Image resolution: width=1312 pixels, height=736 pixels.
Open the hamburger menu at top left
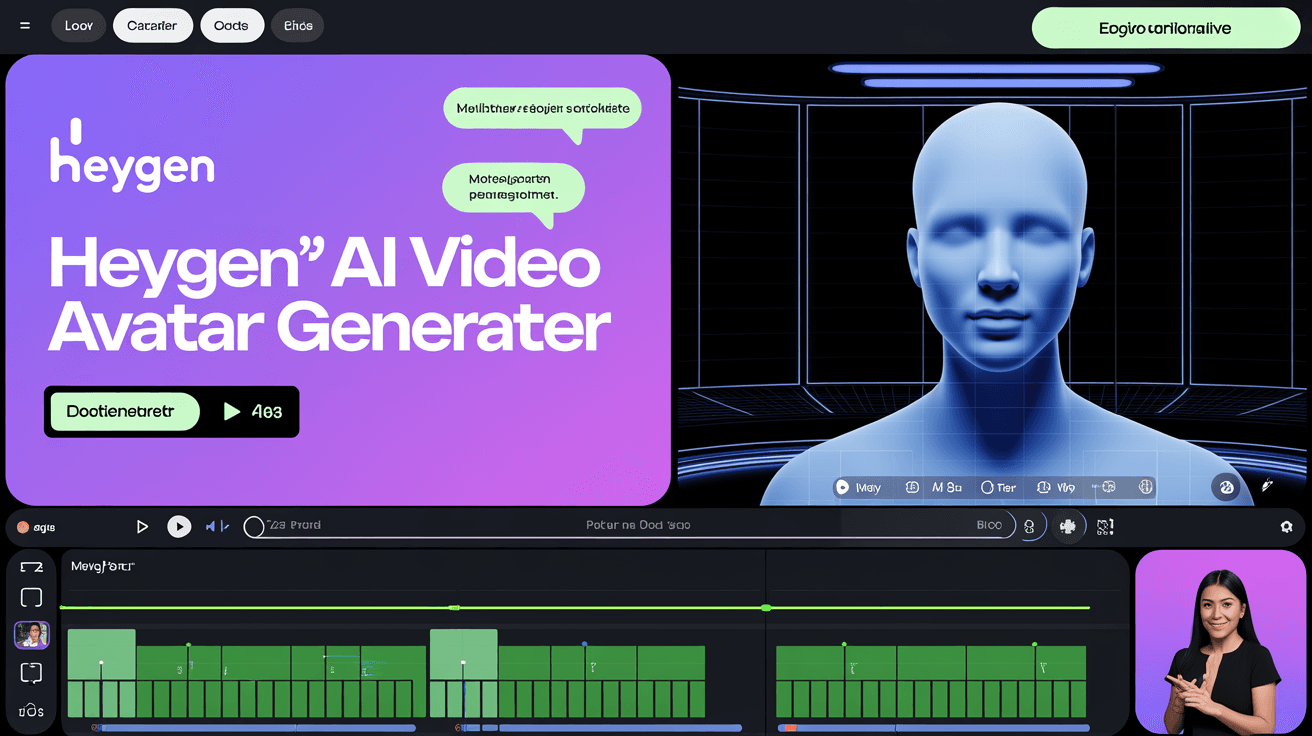(24, 26)
